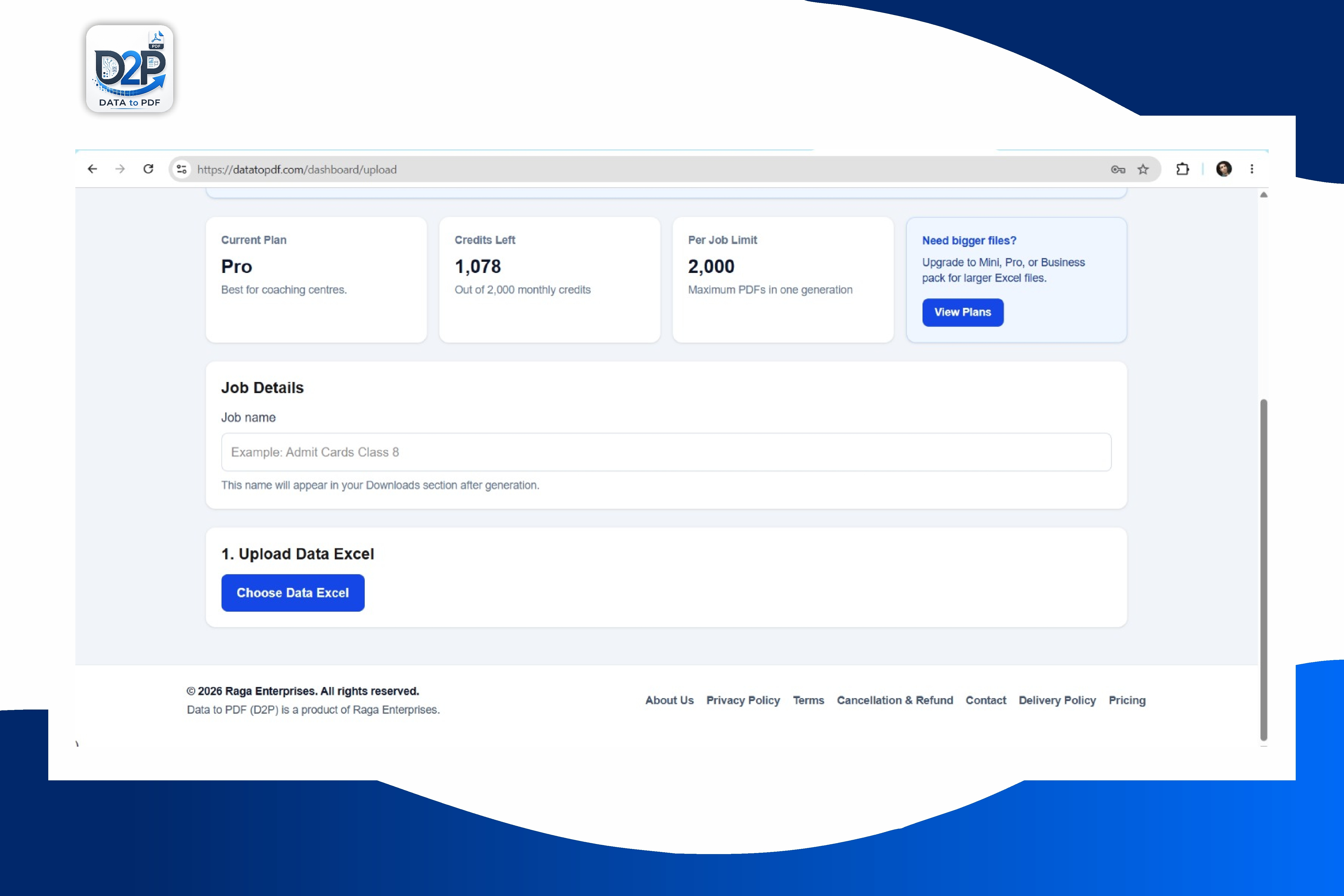This screenshot has width=1344, height=896.
Task: Open the browser extensions puzzle icon
Action: point(1182,169)
